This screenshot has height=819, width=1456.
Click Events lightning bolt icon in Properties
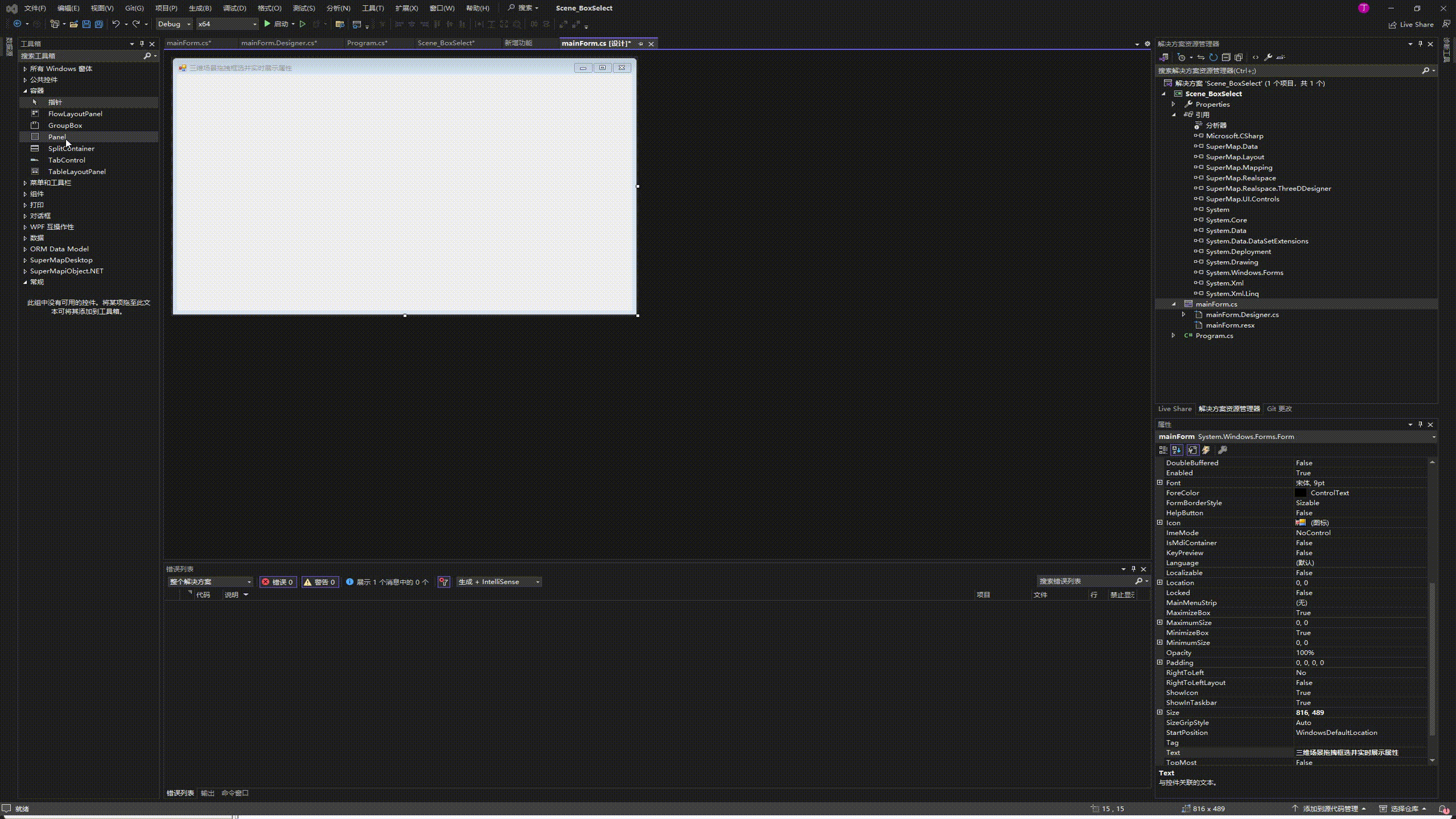(x=1206, y=450)
